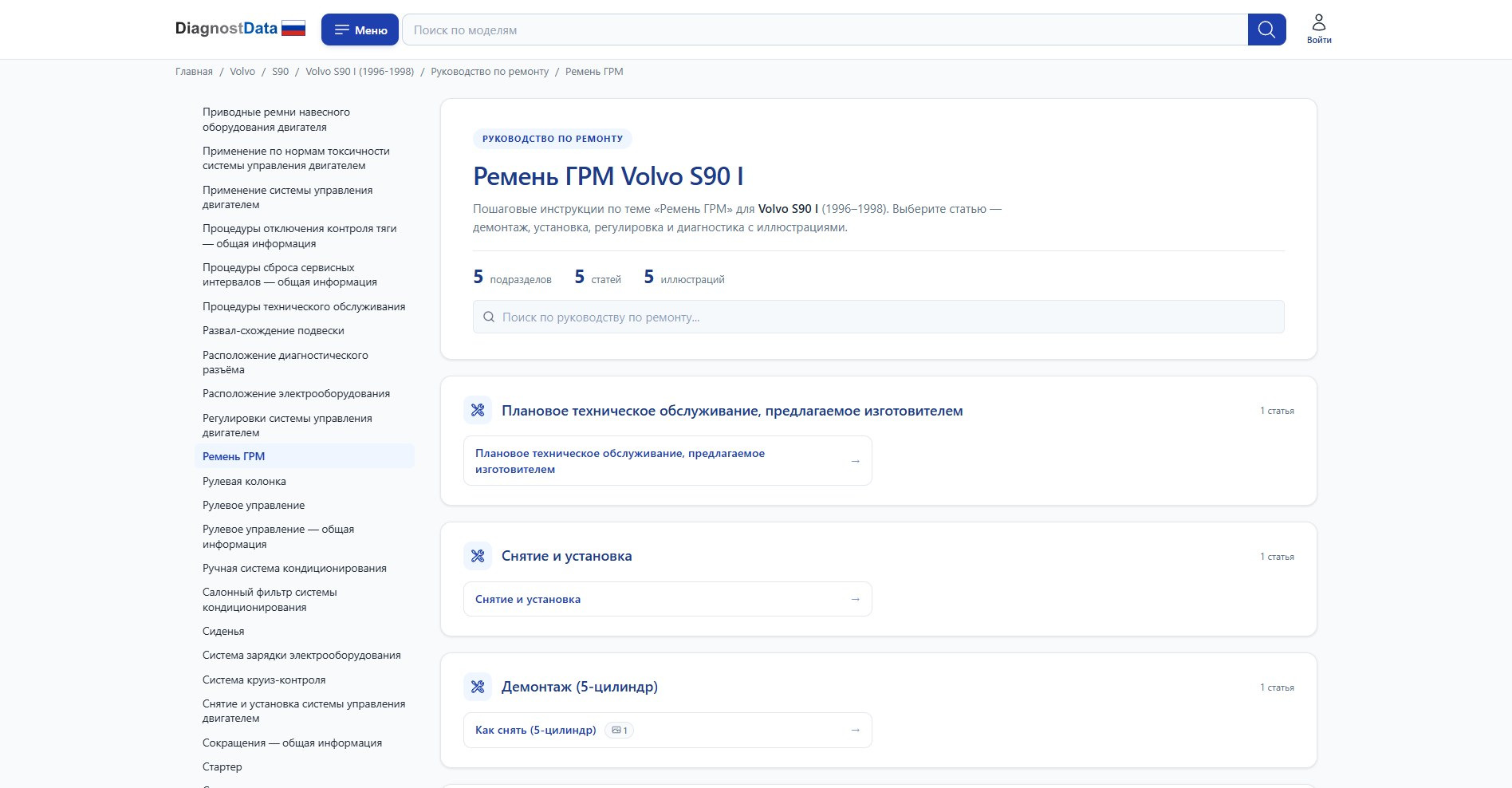
Task: Open Рулевая колонка sidebar item
Action: [304, 481]
